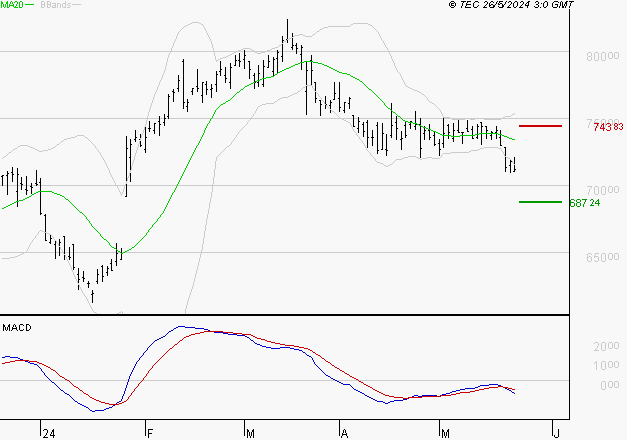
Task: Click the 650.00 price axis label
Action: point(603,257)
